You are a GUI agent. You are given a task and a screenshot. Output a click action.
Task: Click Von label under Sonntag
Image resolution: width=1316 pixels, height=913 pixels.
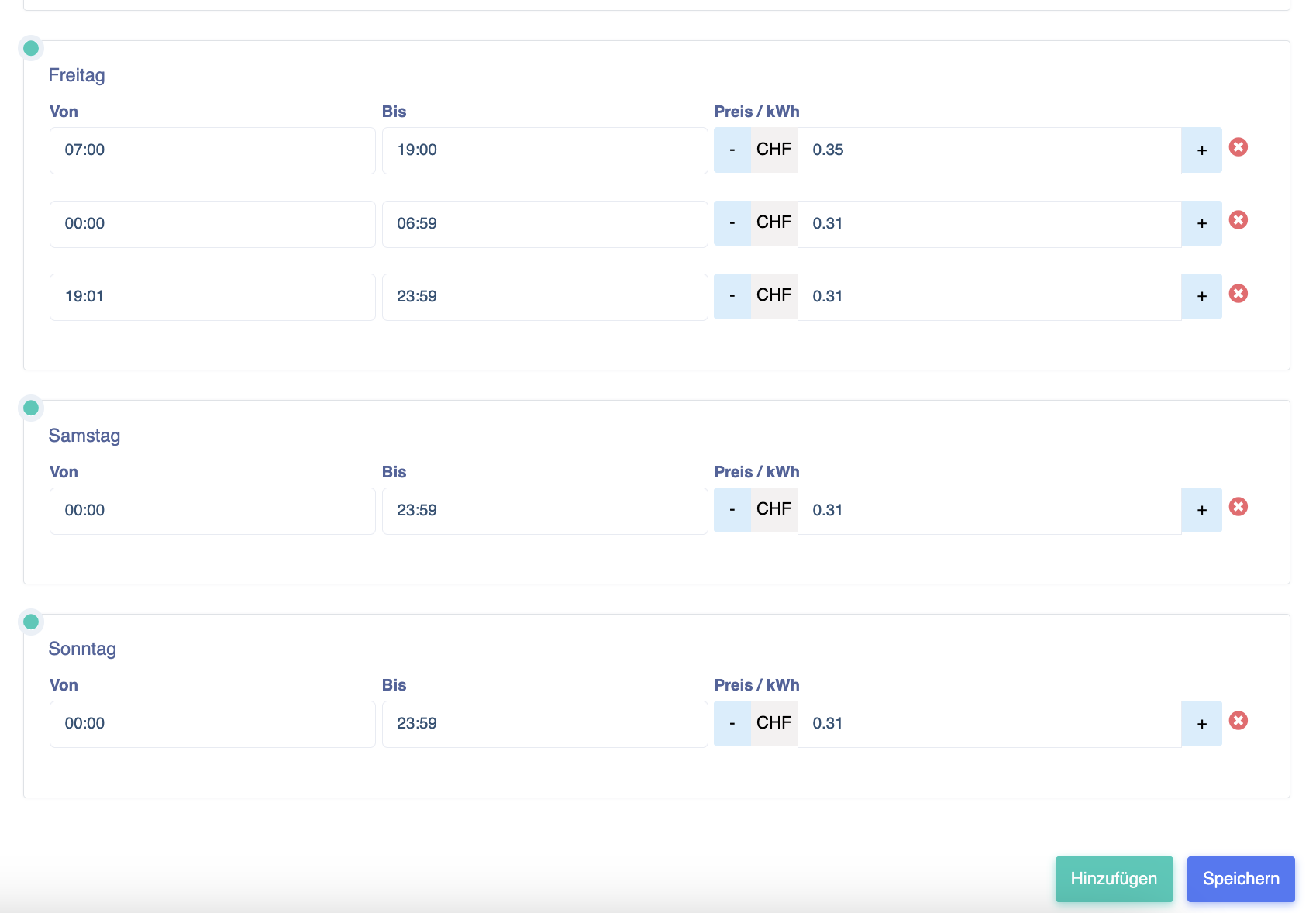[x=64, y=685]
